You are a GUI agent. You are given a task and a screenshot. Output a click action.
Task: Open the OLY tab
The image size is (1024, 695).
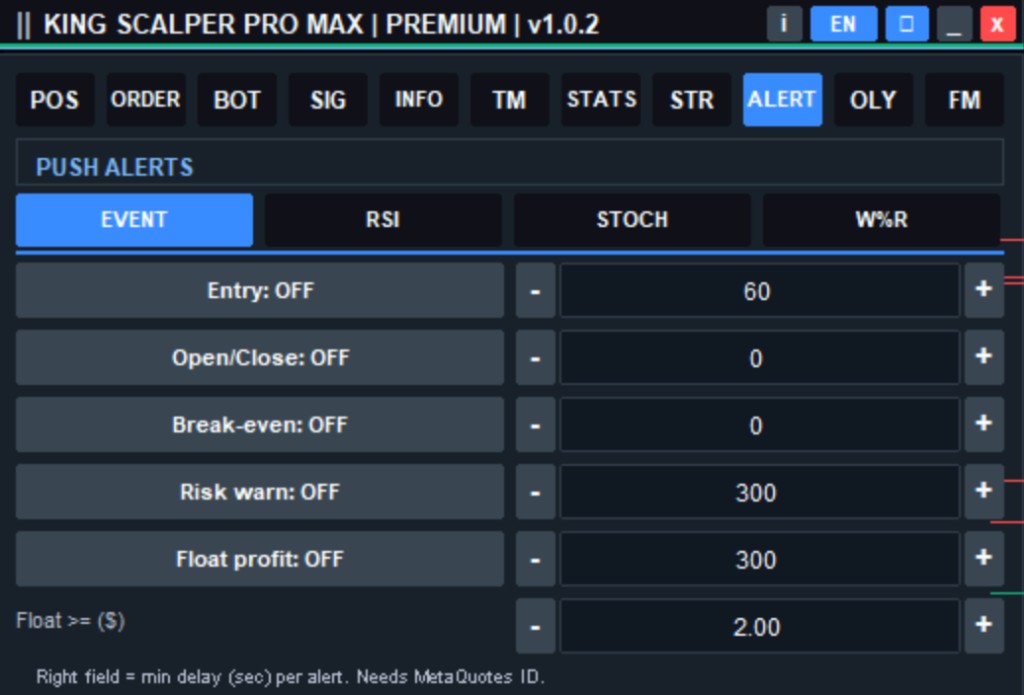tap(873, 100)
